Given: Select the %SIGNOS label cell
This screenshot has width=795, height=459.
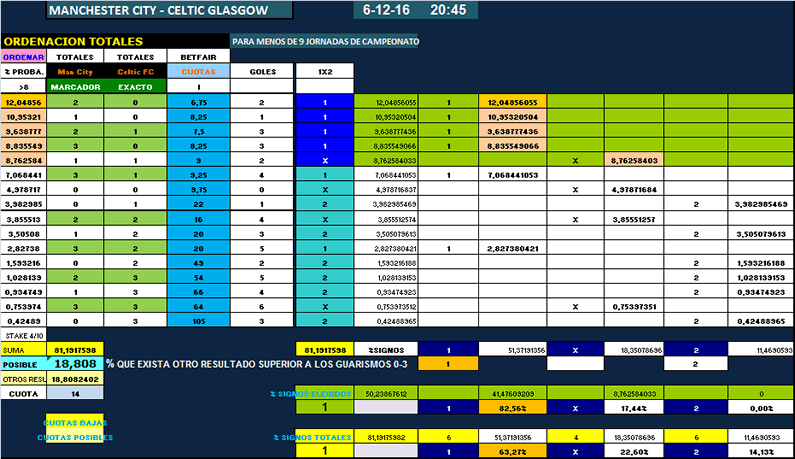Looking at the screenshot, I should click(x=386, y=350).
